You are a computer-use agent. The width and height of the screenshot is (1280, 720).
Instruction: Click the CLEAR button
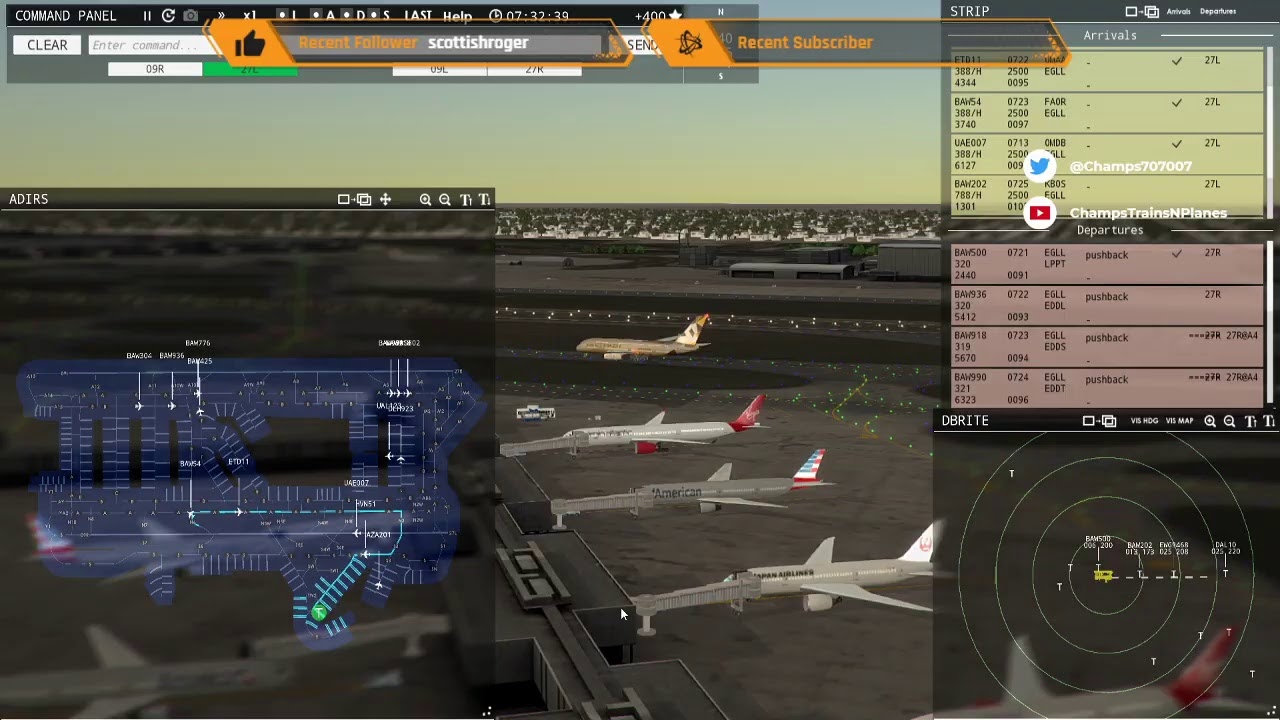(x=47, y=45)
